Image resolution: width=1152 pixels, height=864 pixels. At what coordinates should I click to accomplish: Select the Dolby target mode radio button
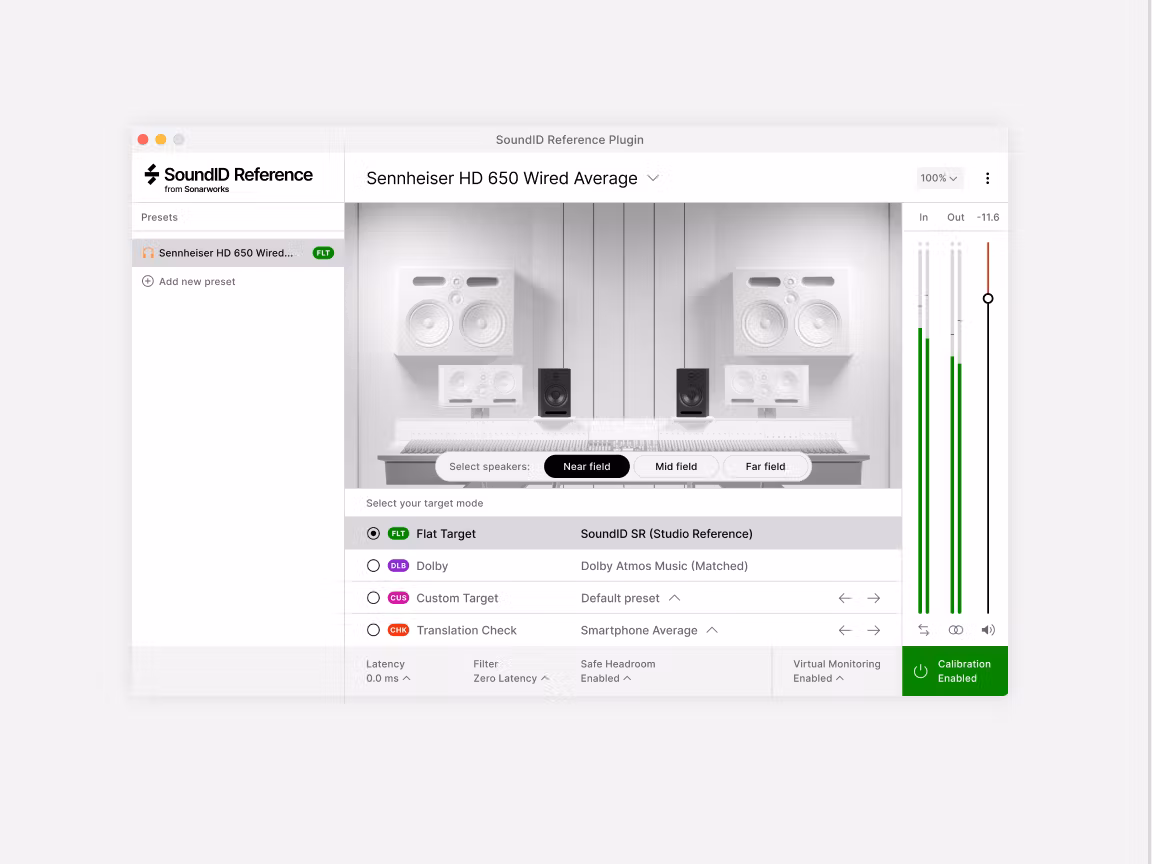[x=373, y=566]
